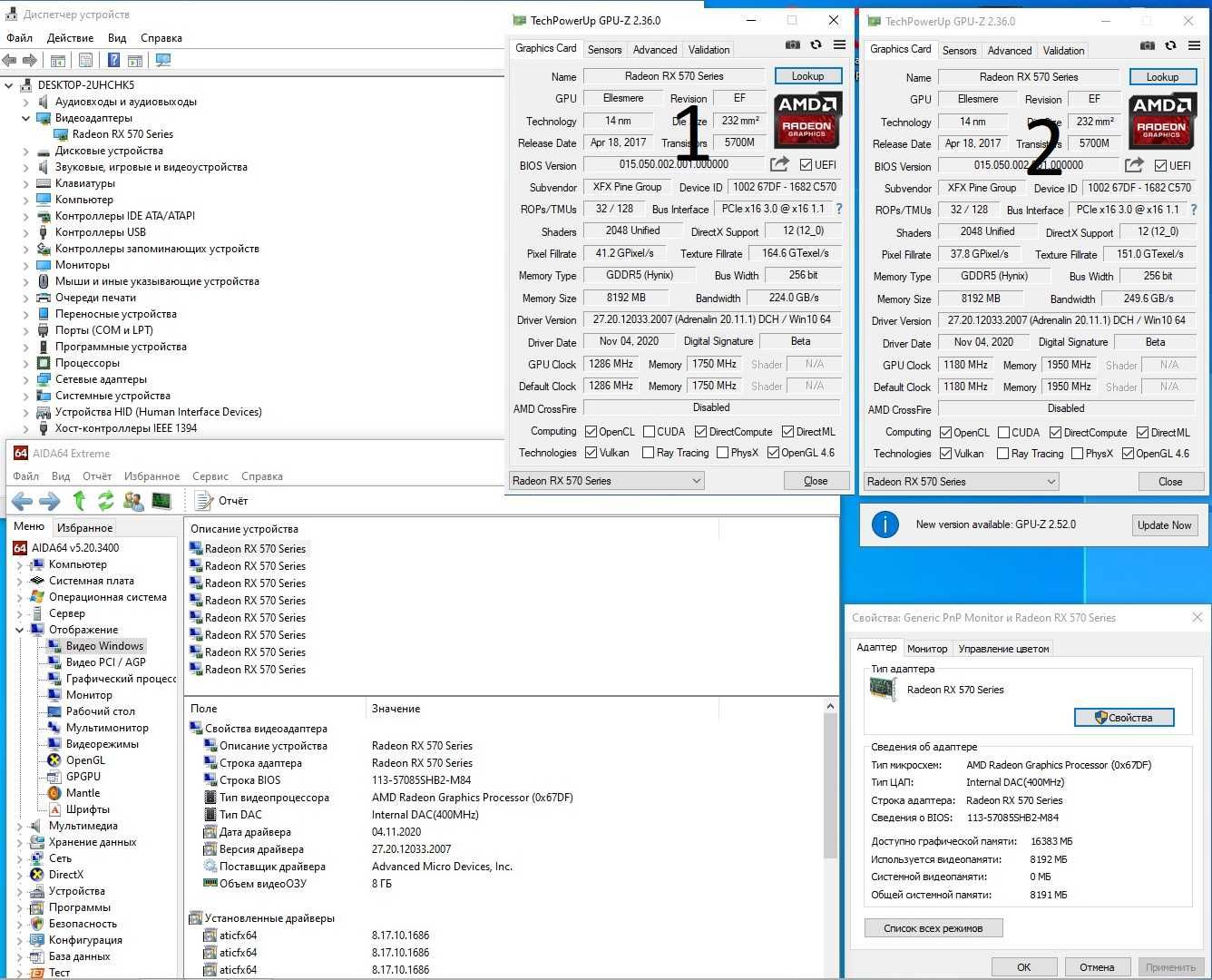Click Список всех режимов button

933,928
